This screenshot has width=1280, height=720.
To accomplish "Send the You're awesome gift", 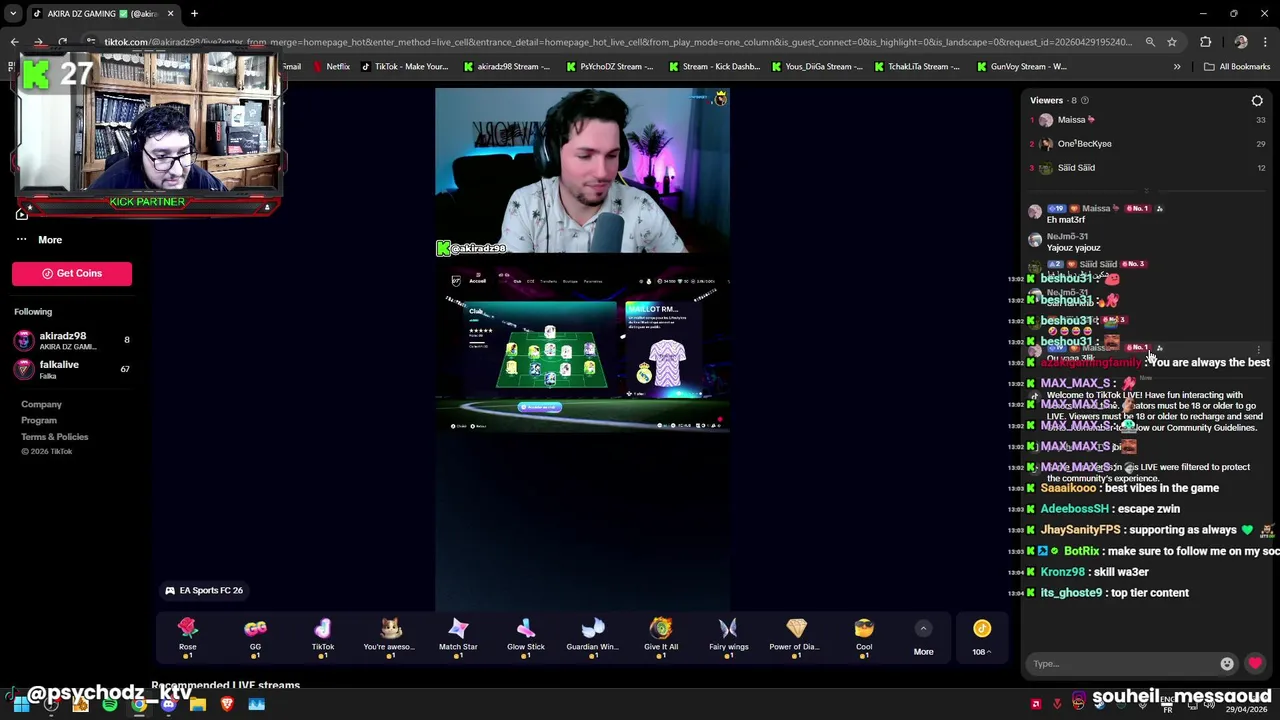I will pos(390,634).
